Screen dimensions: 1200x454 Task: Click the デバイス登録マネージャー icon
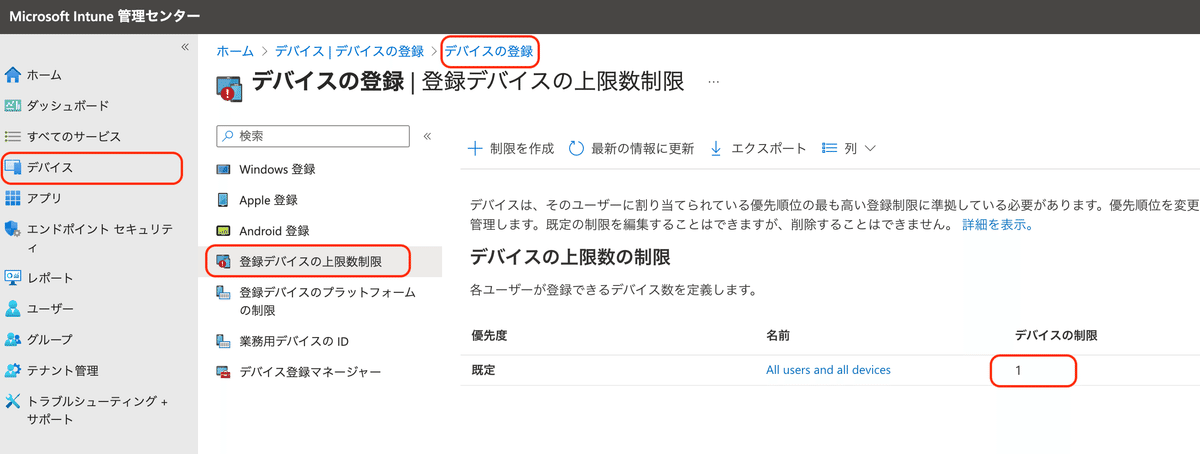[x=223, y=372]
